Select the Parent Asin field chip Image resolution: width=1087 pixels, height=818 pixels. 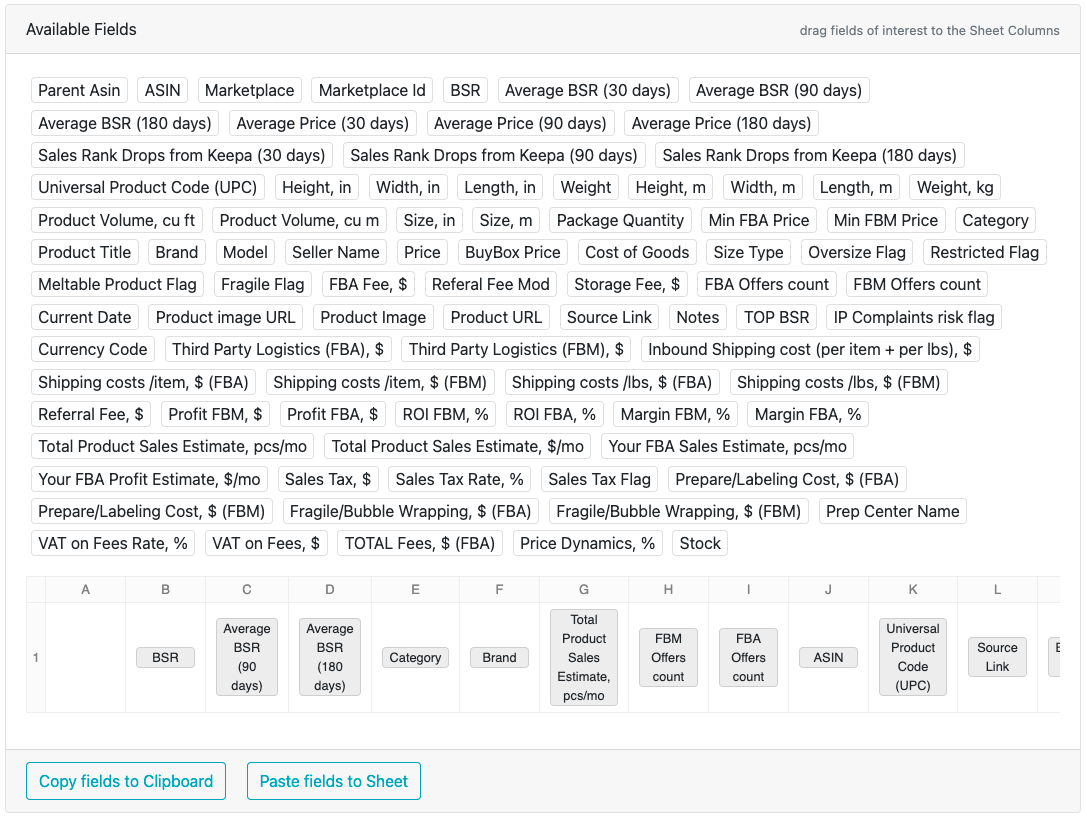point(79,90)
